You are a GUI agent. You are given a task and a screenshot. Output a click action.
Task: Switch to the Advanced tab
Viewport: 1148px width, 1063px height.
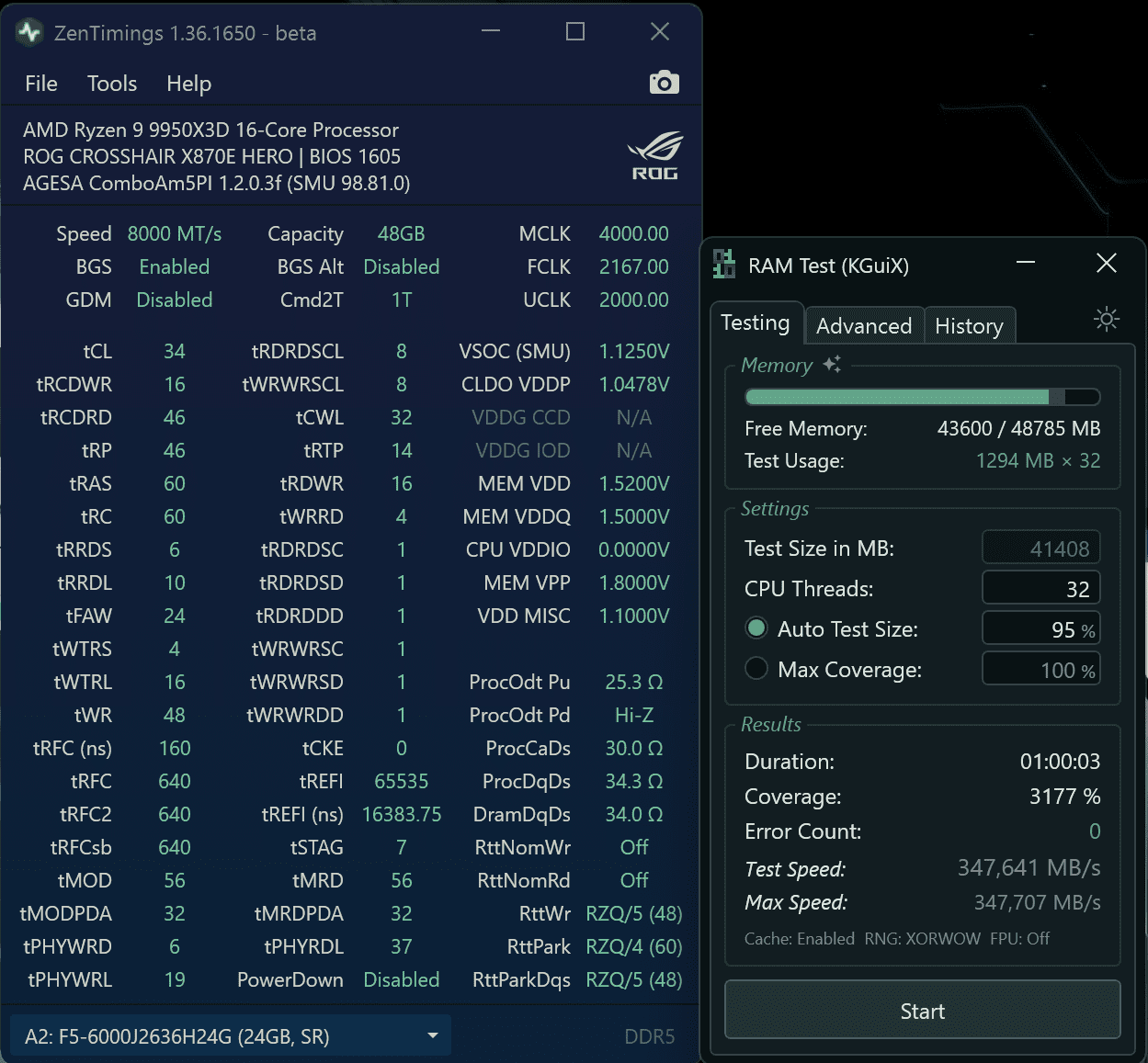point(864,326)
